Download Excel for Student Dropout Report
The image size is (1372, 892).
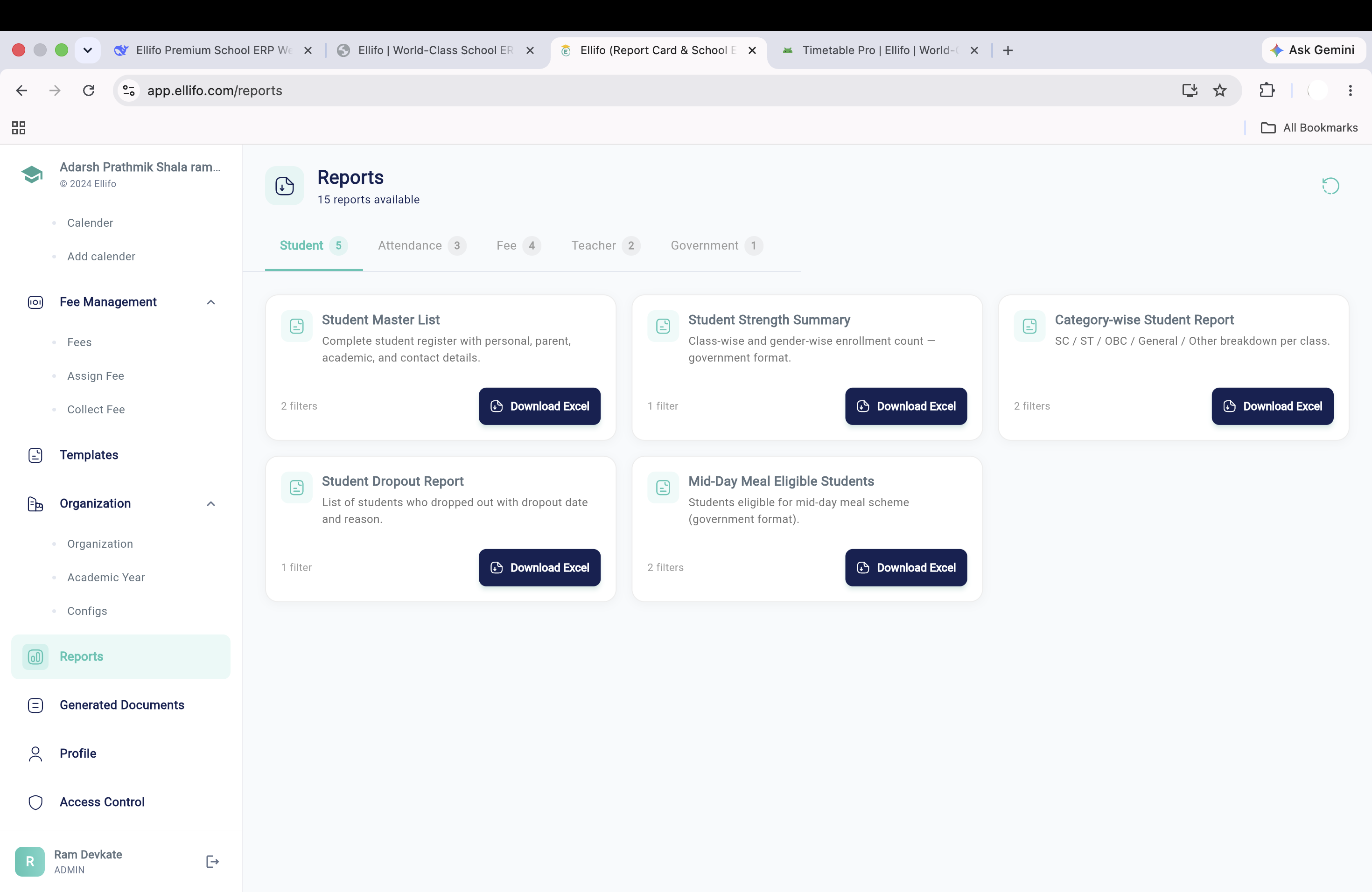pos(539,568)
